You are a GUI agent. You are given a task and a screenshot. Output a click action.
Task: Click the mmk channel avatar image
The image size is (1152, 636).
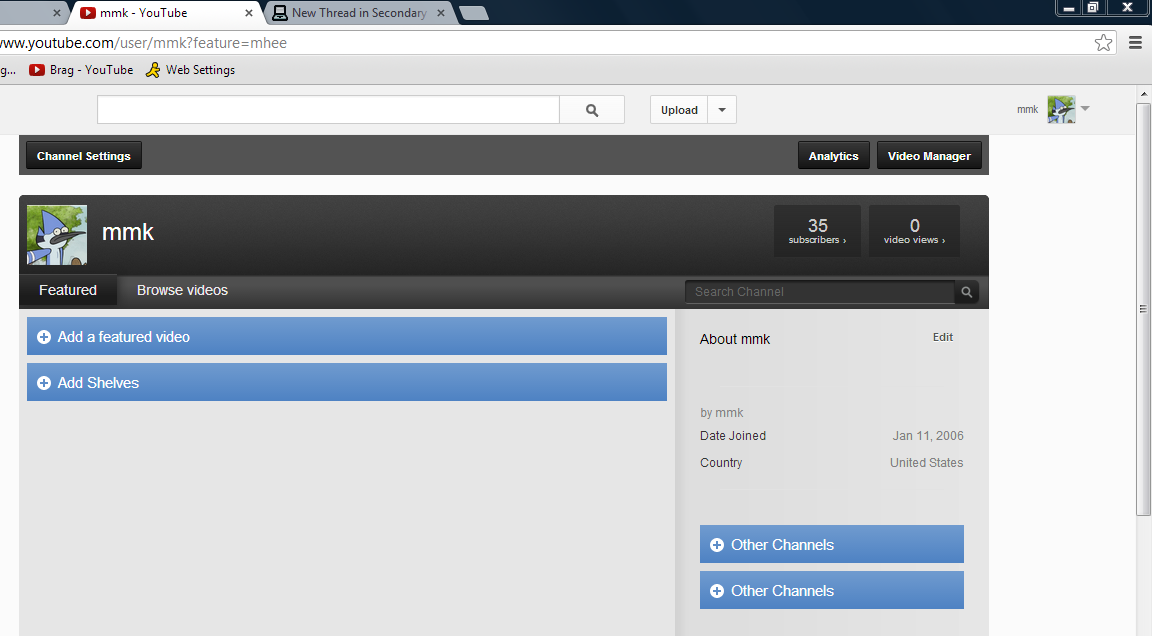pyautogui.click(x=57, y=235)
